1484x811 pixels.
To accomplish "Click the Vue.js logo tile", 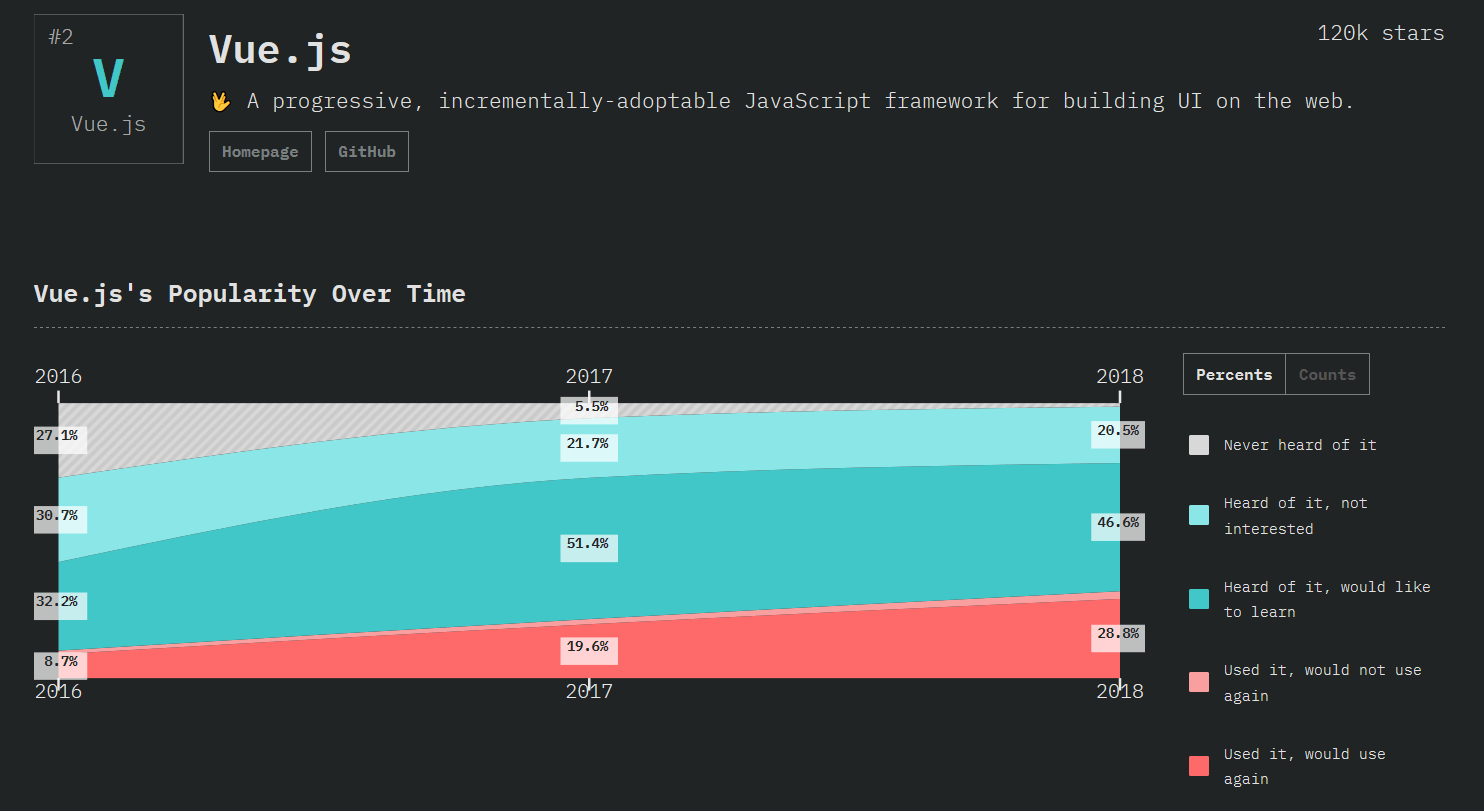I will point(108,89).
